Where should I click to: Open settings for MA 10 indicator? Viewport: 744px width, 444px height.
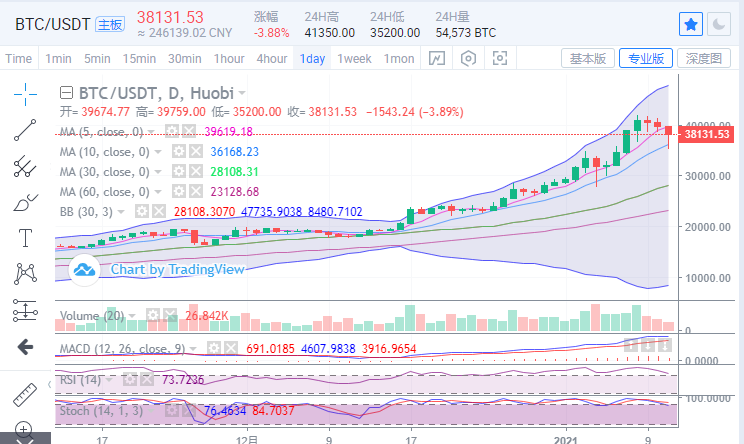coord(178,152)
